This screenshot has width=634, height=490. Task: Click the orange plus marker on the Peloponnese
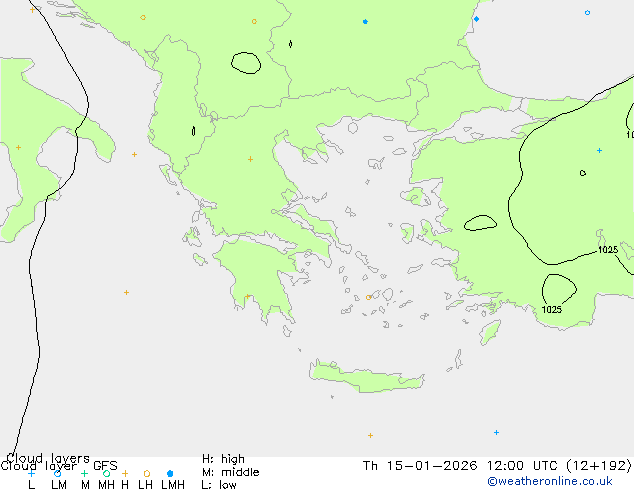click(247, 297)
